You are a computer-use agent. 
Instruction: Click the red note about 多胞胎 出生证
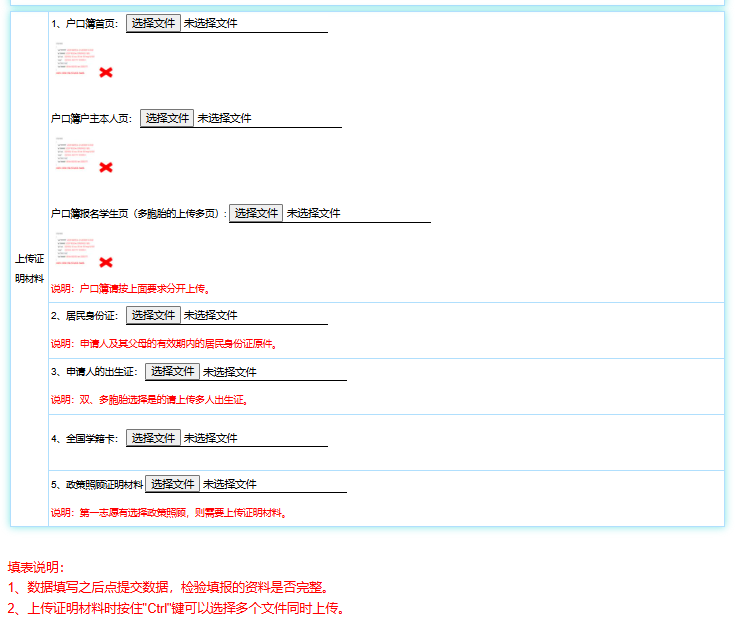tap(149, 400)
